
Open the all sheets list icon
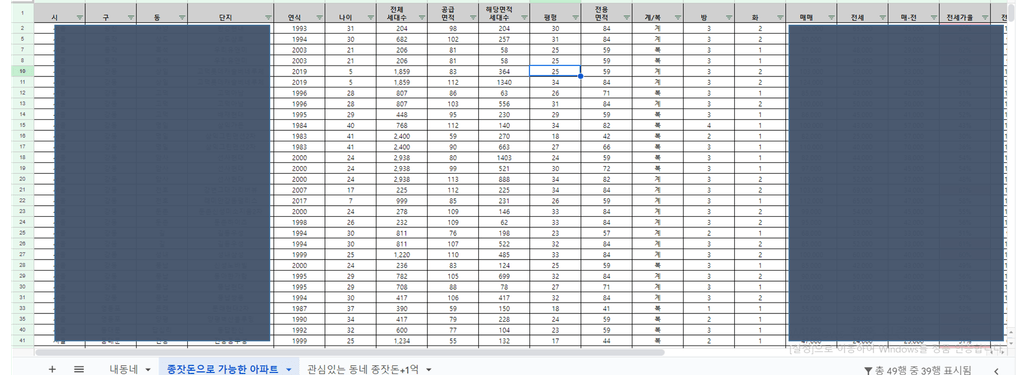(79, 369)
